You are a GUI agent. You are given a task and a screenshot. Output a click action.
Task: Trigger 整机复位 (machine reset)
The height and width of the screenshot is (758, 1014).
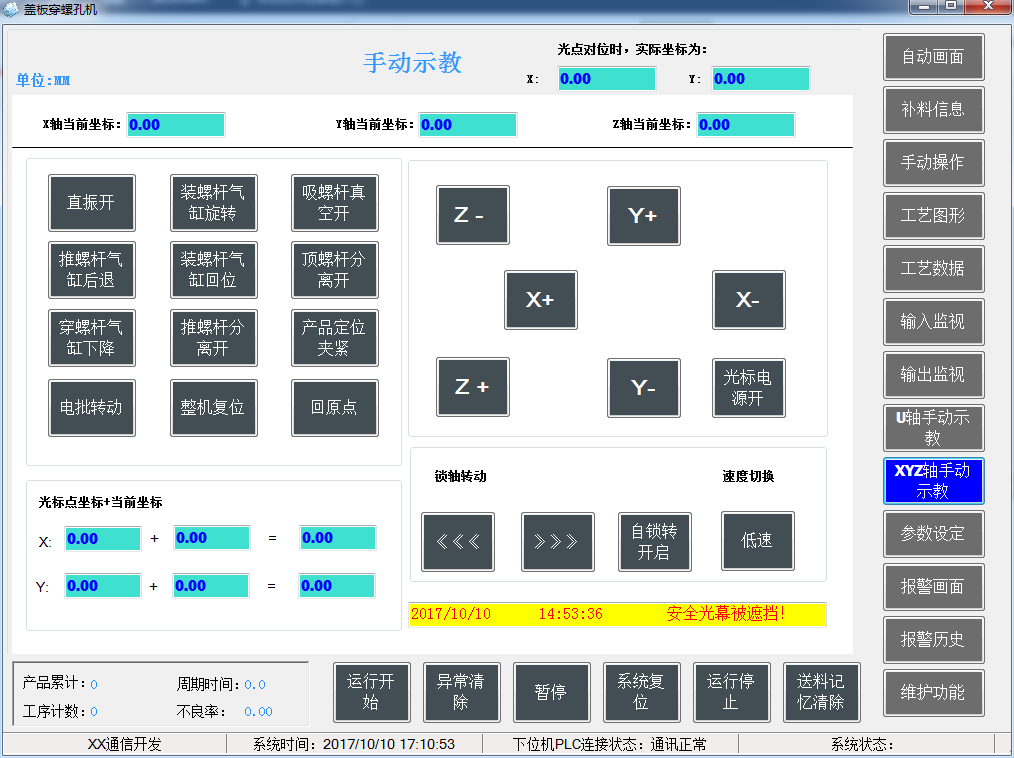click(213, 408)
